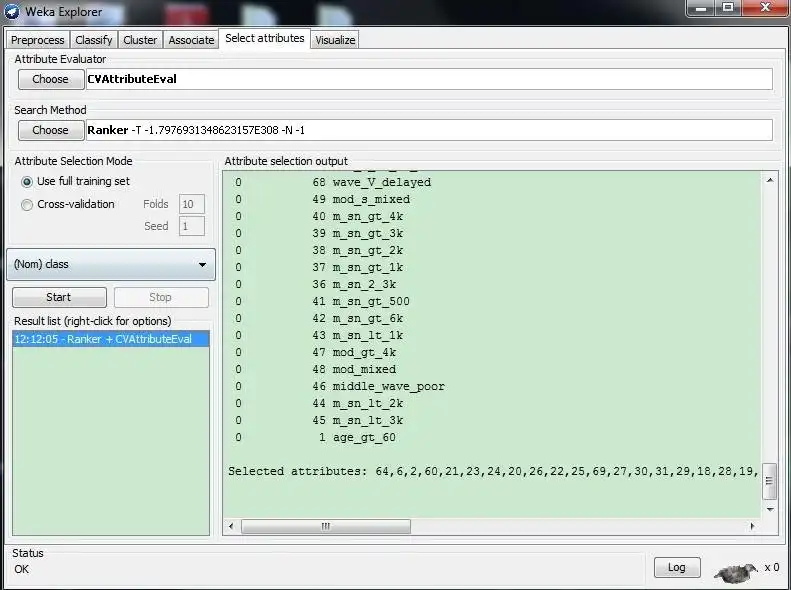Image resolution: width=791 pixels, height=590 pixels.
Task: Click Choose button for Attribute Evaluator
Action: click(x=50, y=79)
